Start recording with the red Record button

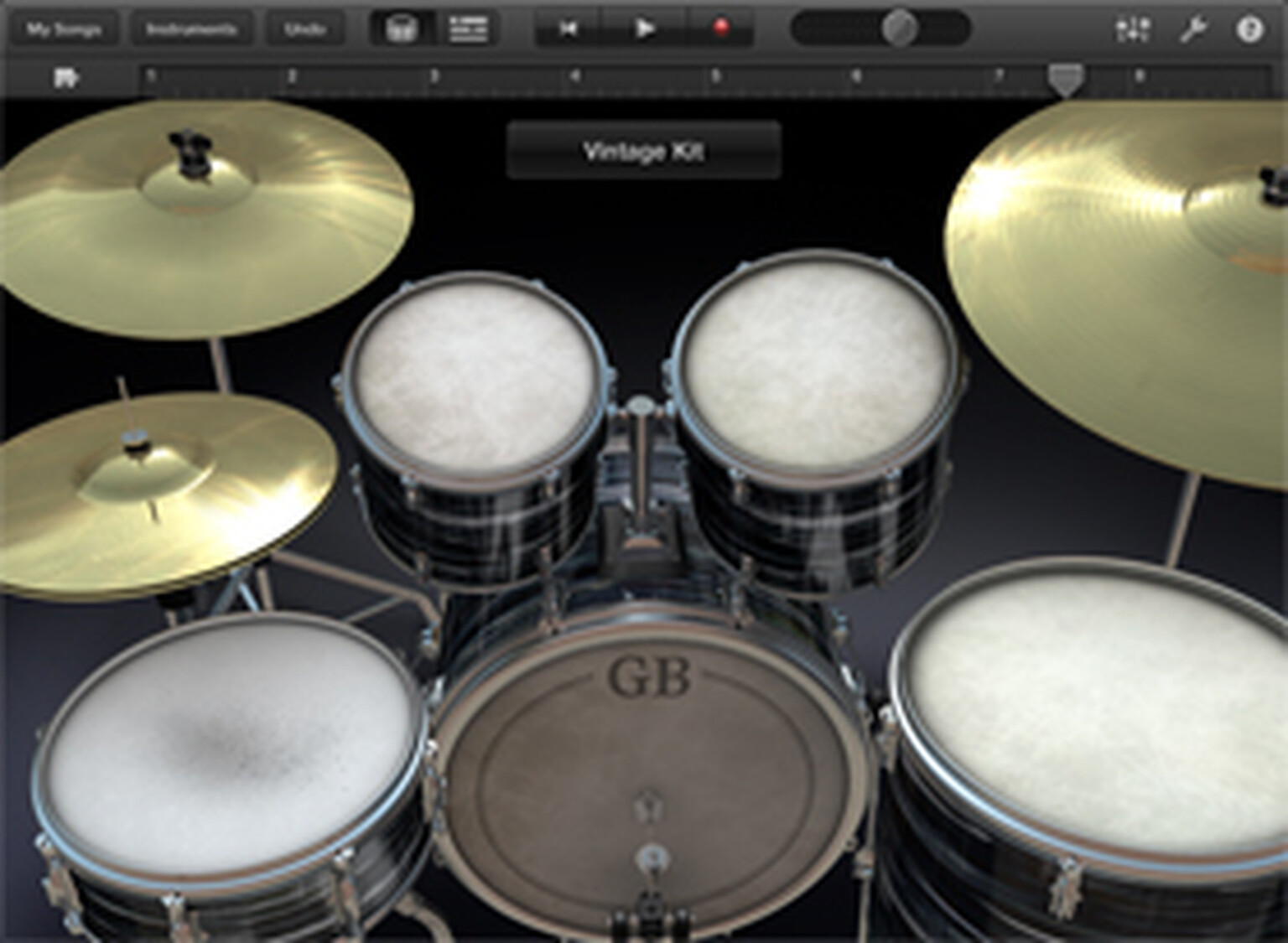720,29
